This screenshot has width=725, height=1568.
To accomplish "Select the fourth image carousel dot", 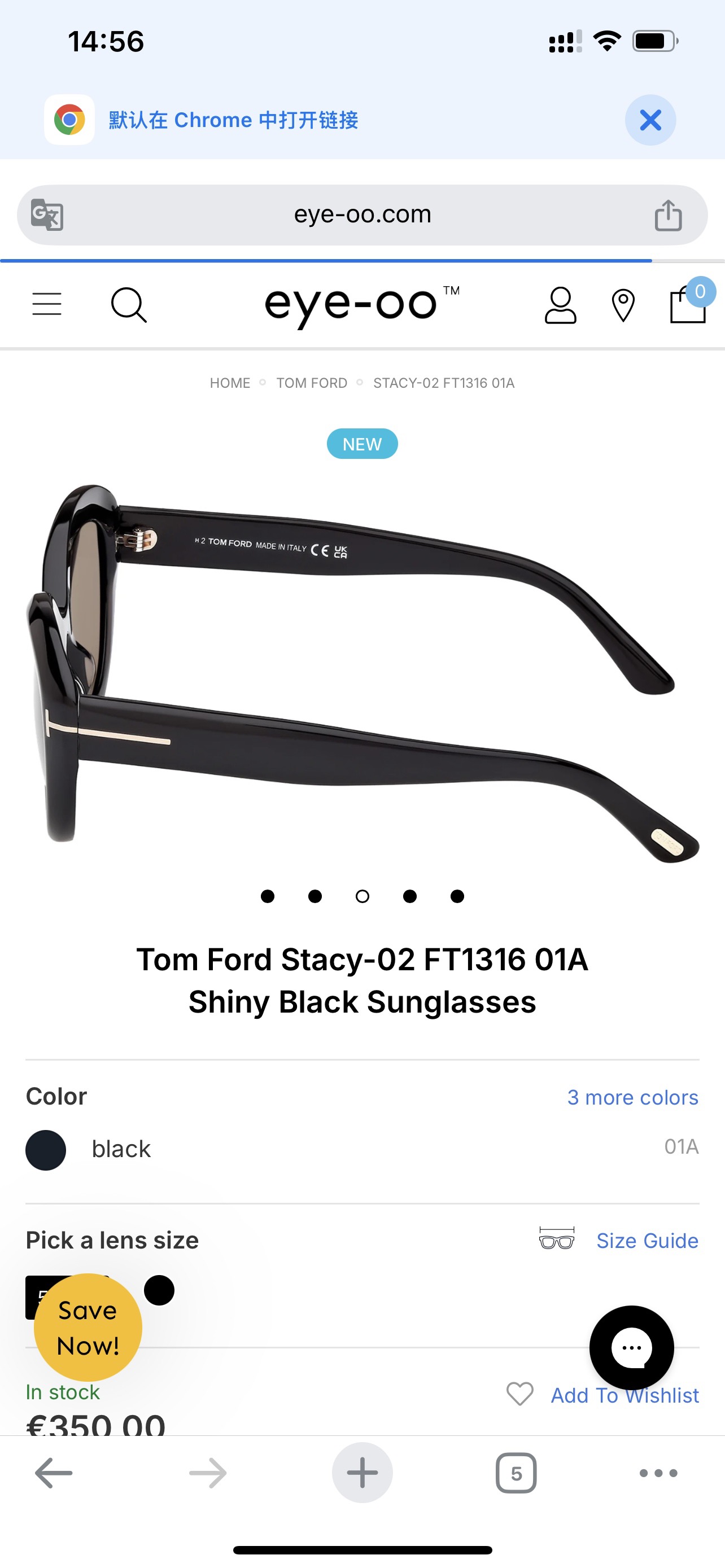I will (410, 896).
